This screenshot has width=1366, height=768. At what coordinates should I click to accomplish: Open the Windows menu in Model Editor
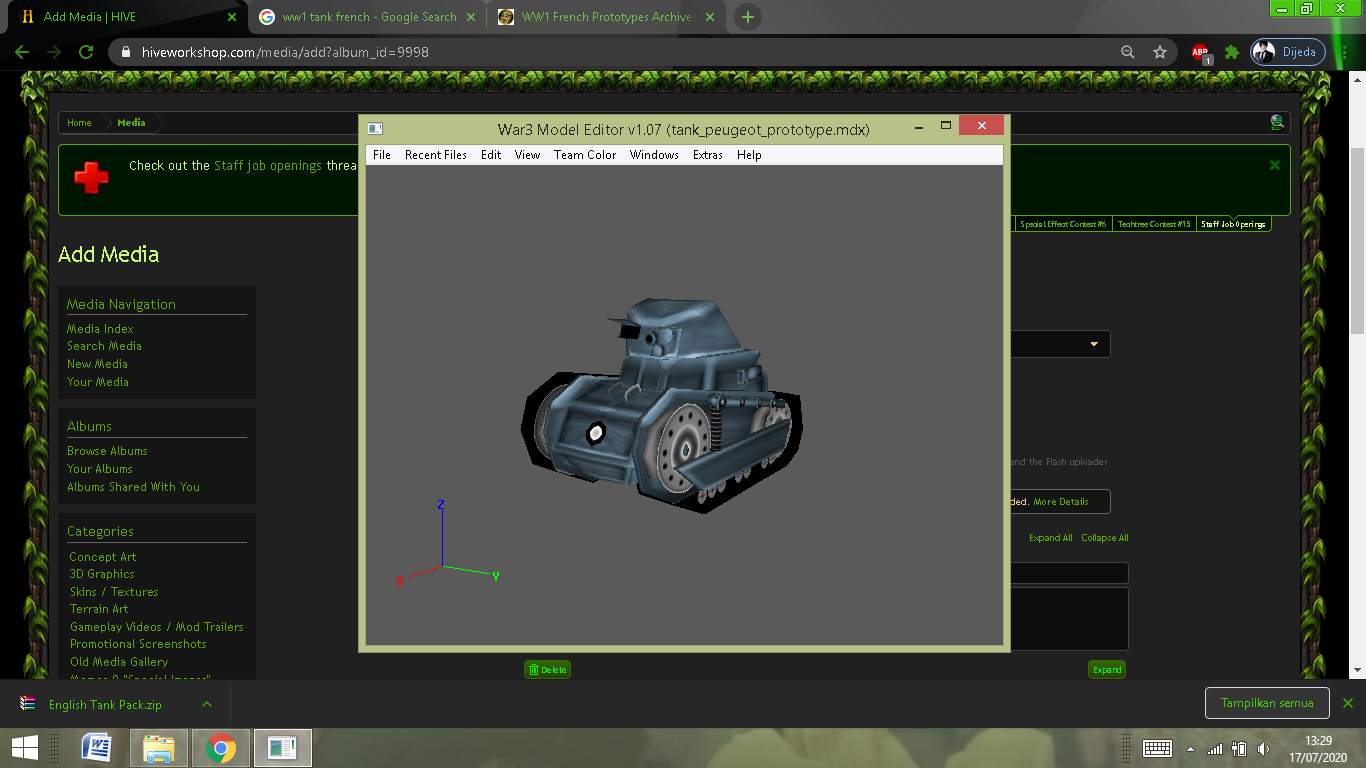654,155
